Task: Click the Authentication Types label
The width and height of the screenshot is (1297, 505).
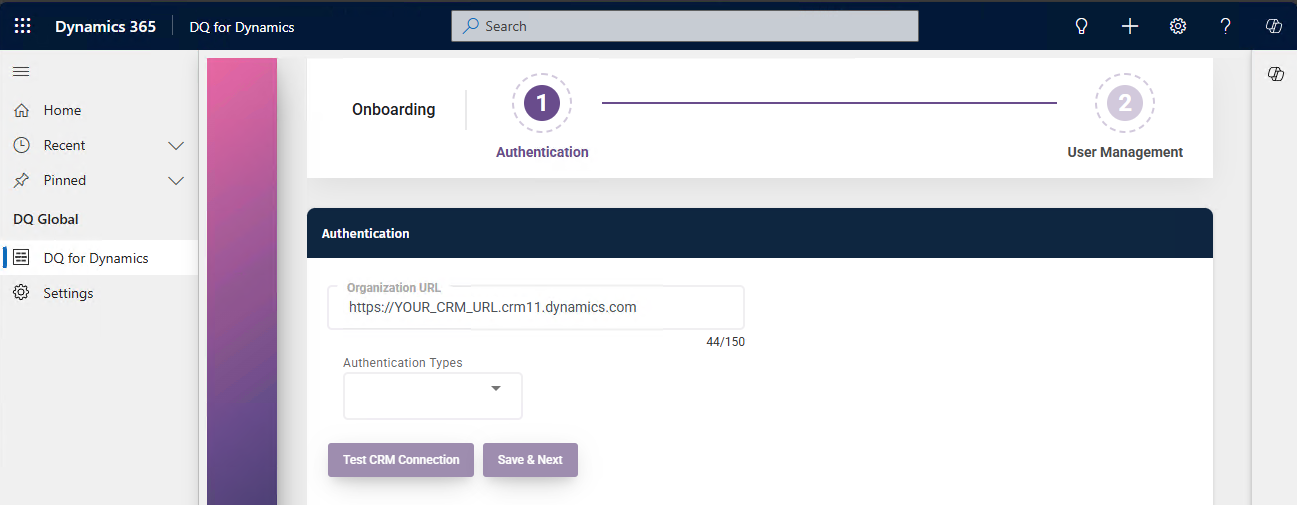Action: pyautogui.click(x=403, y=363)
